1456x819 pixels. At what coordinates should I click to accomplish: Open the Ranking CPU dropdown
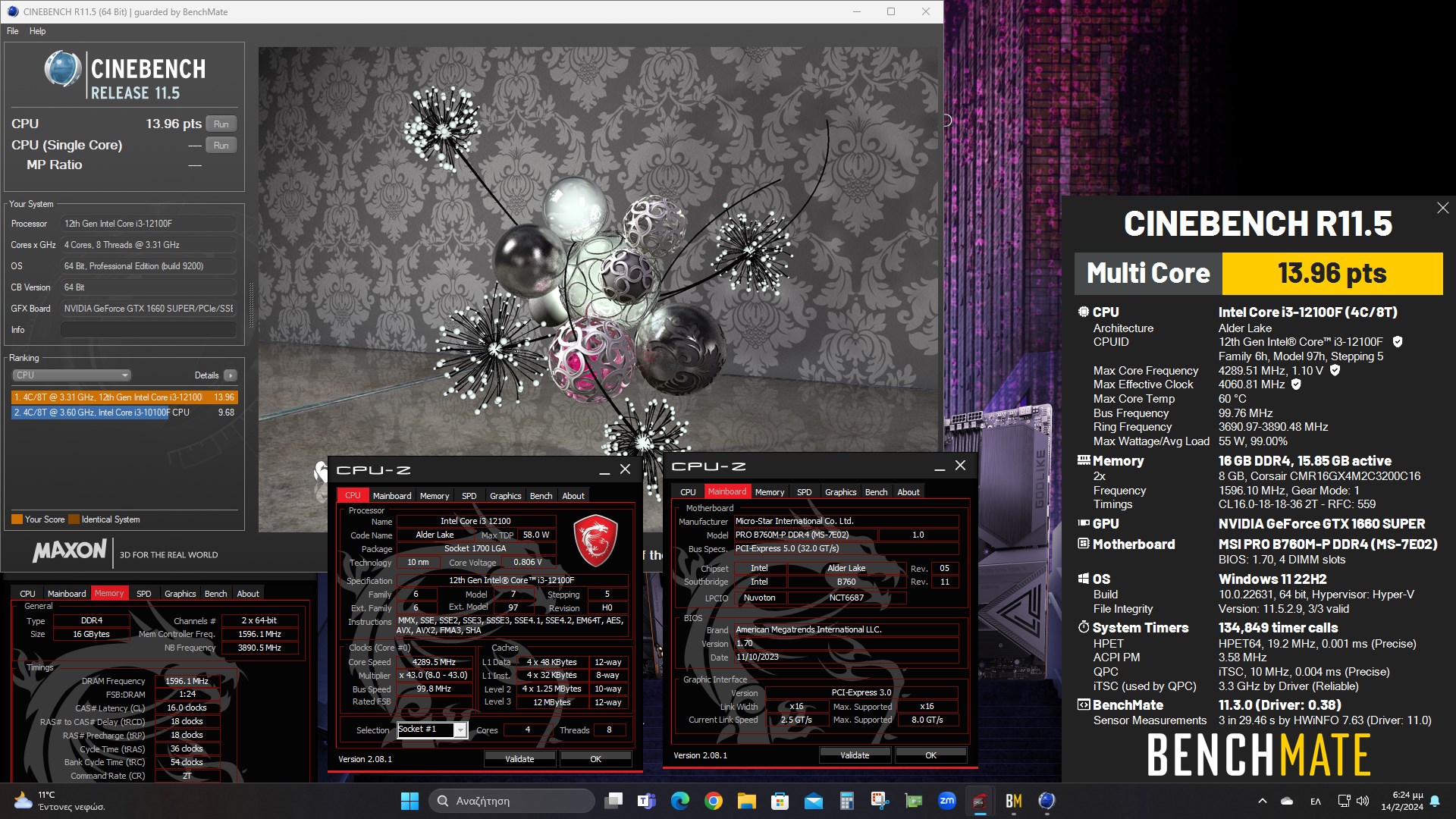[71, 375]
